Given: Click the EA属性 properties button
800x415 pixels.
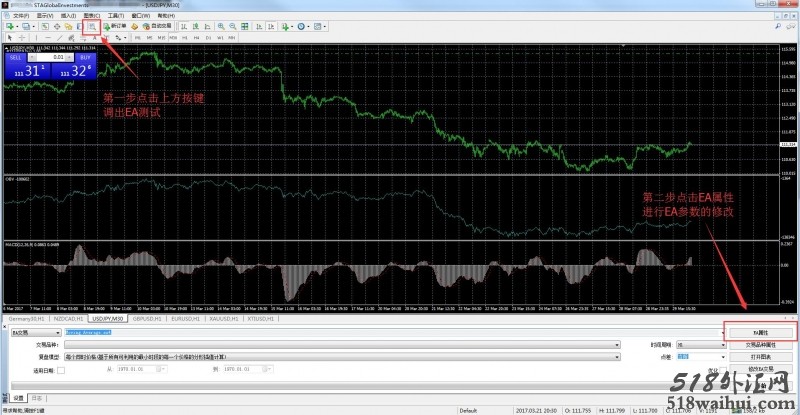Looking at the screenshot, I should (759, 331).
